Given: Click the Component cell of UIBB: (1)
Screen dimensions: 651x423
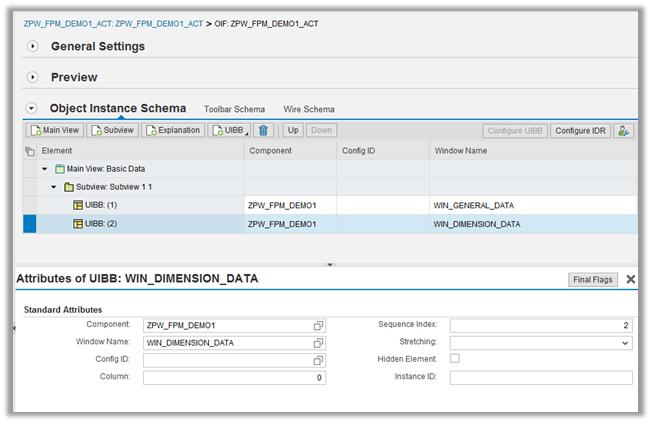Looking at the screenshot, I should pos(290,205).
